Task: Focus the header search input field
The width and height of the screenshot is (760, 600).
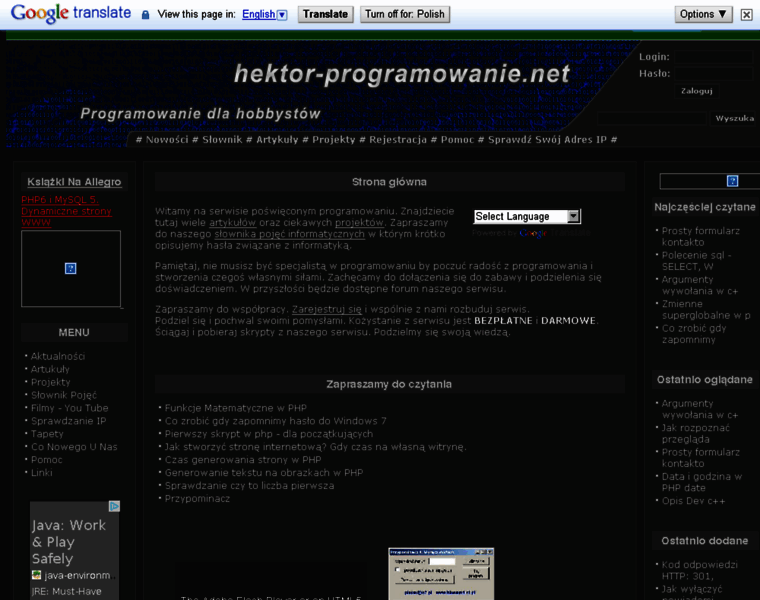Action: click(652, 118)
